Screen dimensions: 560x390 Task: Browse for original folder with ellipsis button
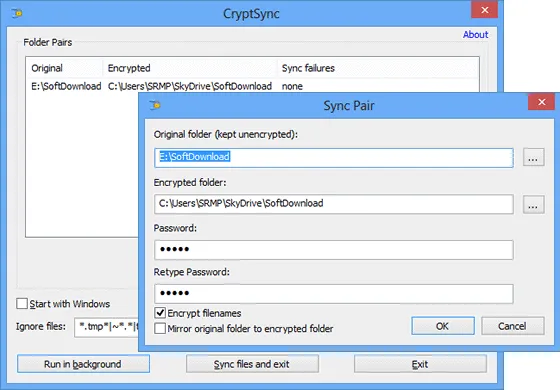click(534, 157)
